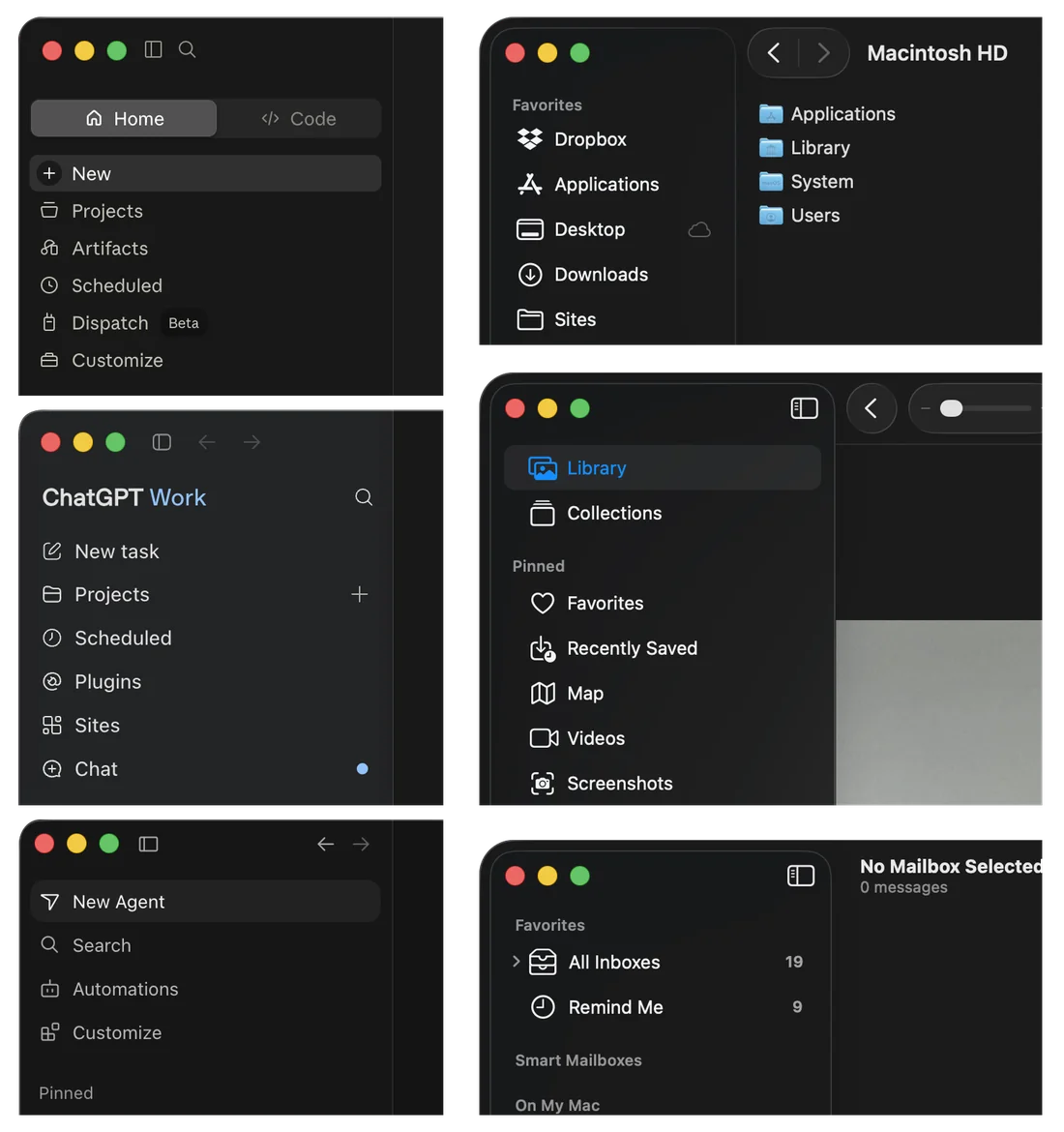Go forward in the Finder window
1064x1132 pixels.
(823, 52)
